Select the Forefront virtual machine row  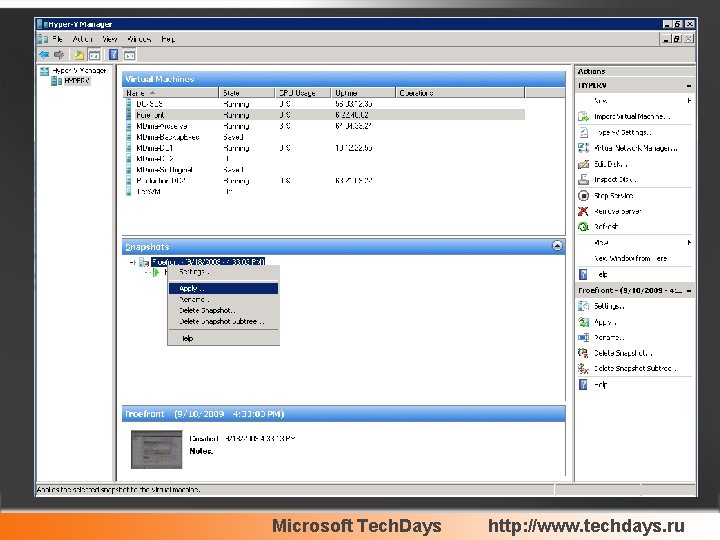(x=324, y=115)
